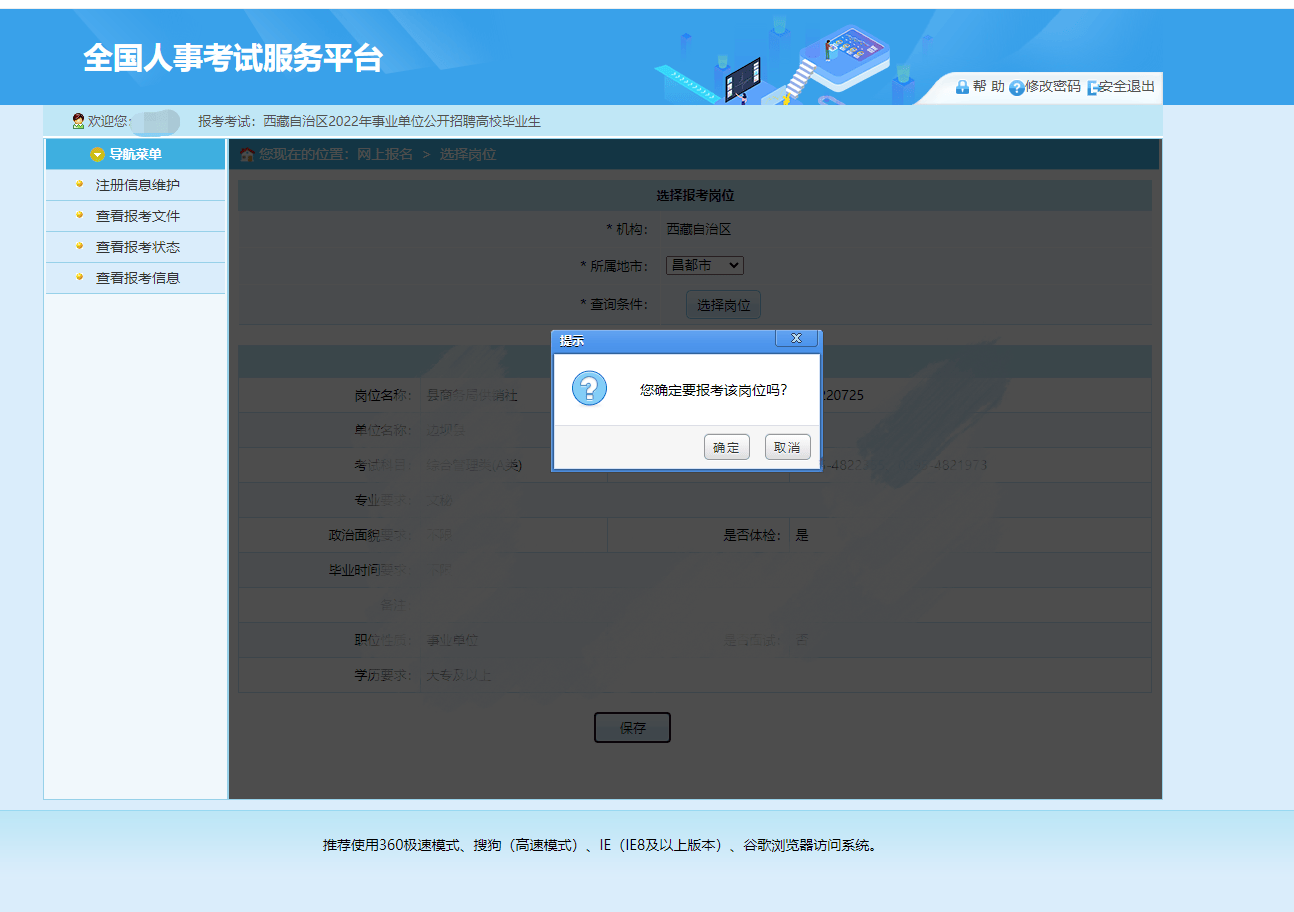Screen dimensions: 1294x912
Task: Confirm the application by pressing 确定
Action: pyautogui.click(x=726, y=447)
